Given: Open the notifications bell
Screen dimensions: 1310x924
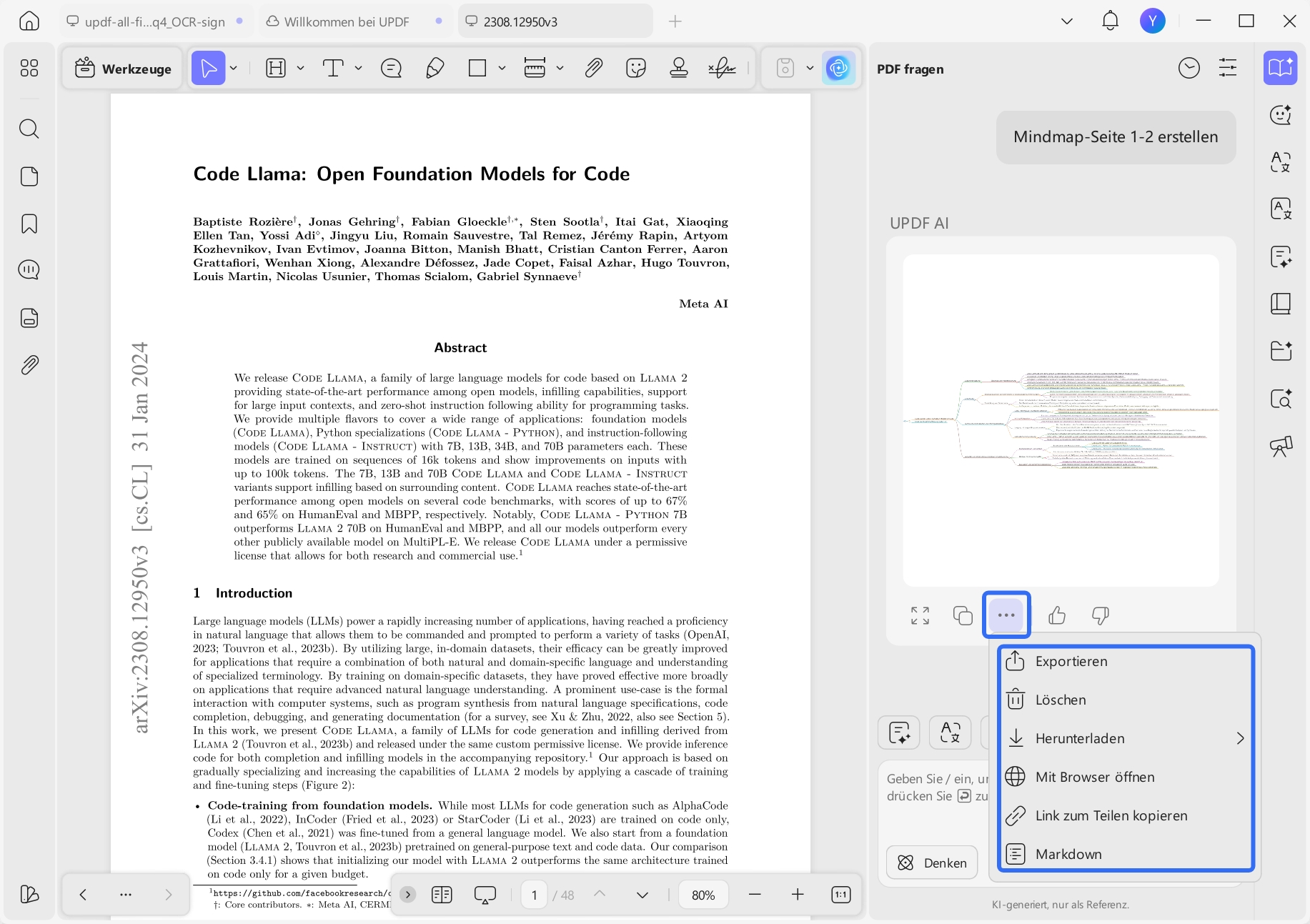Looking at the screenshot, I should pyautogui.click(x=1110, y=21).
